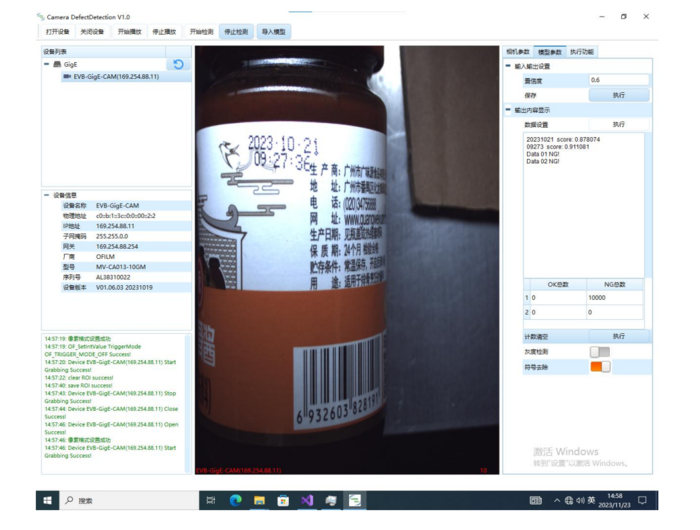Click the 网关 169.254.88.254 row

point(126,246)
